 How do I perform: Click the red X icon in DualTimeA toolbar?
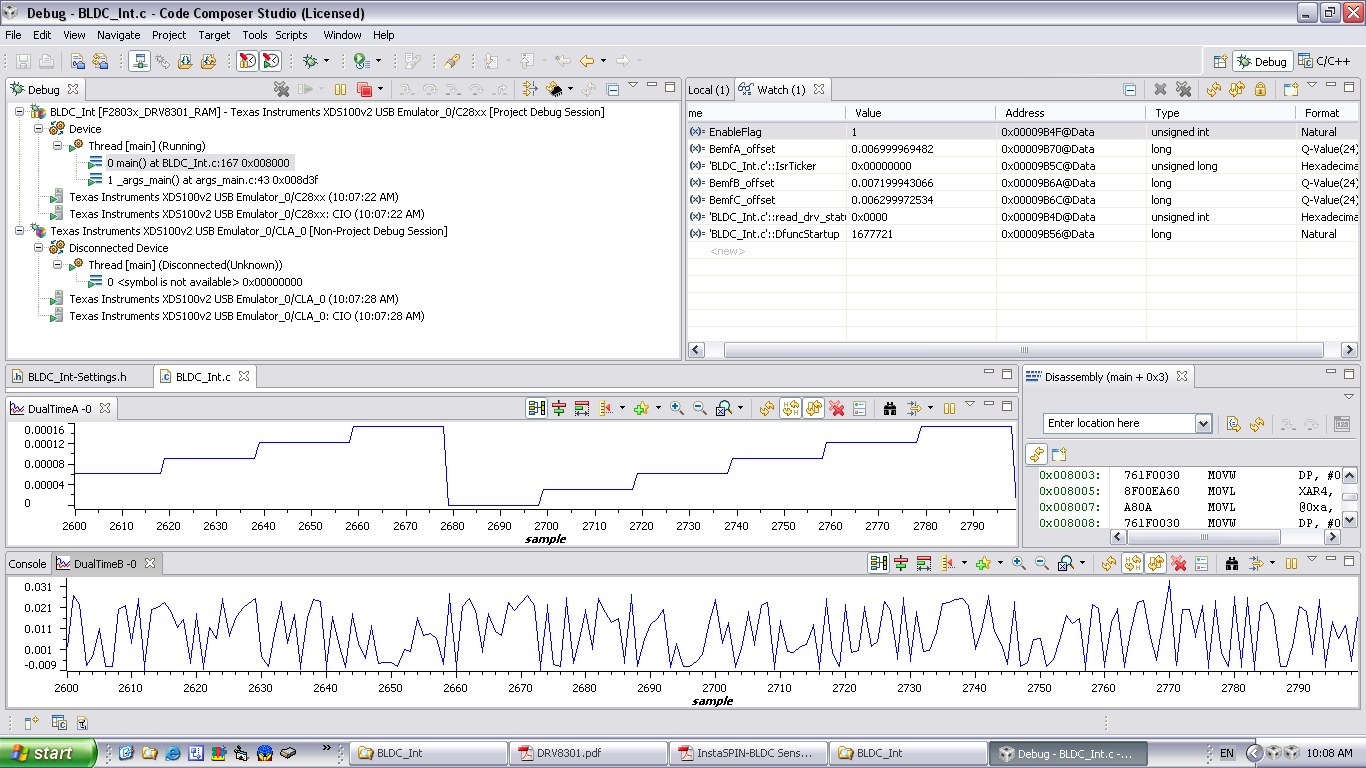point(837,408)
